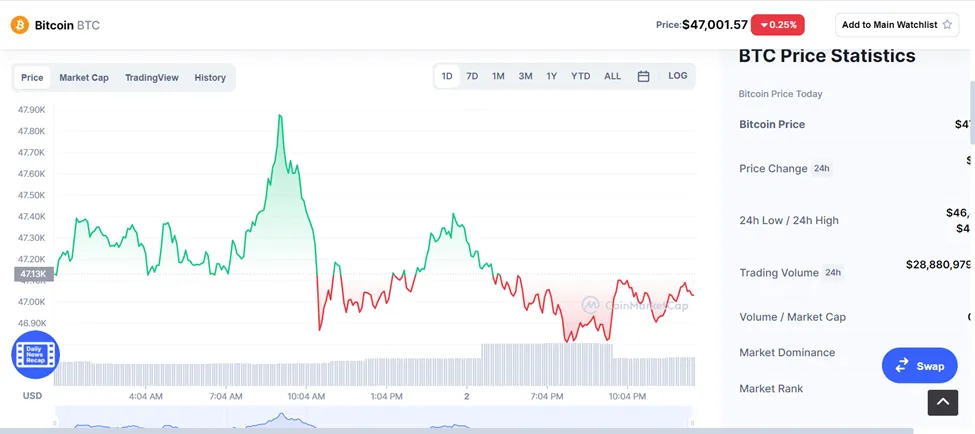Click the page vertical scrollbar on right edge
The height and width of the screenshot is (434, 975).
[x=971, y=112]
